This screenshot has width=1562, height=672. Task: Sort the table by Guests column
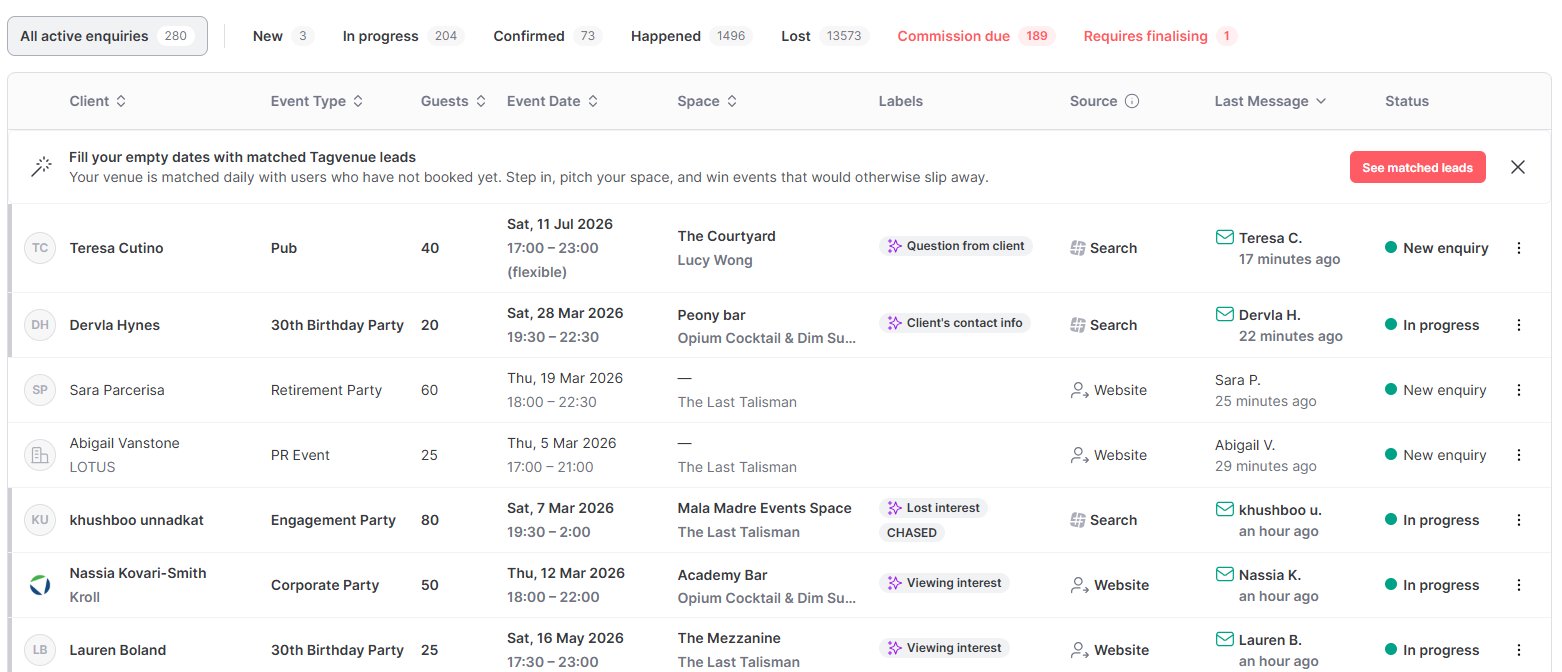[x=453, y=101]
